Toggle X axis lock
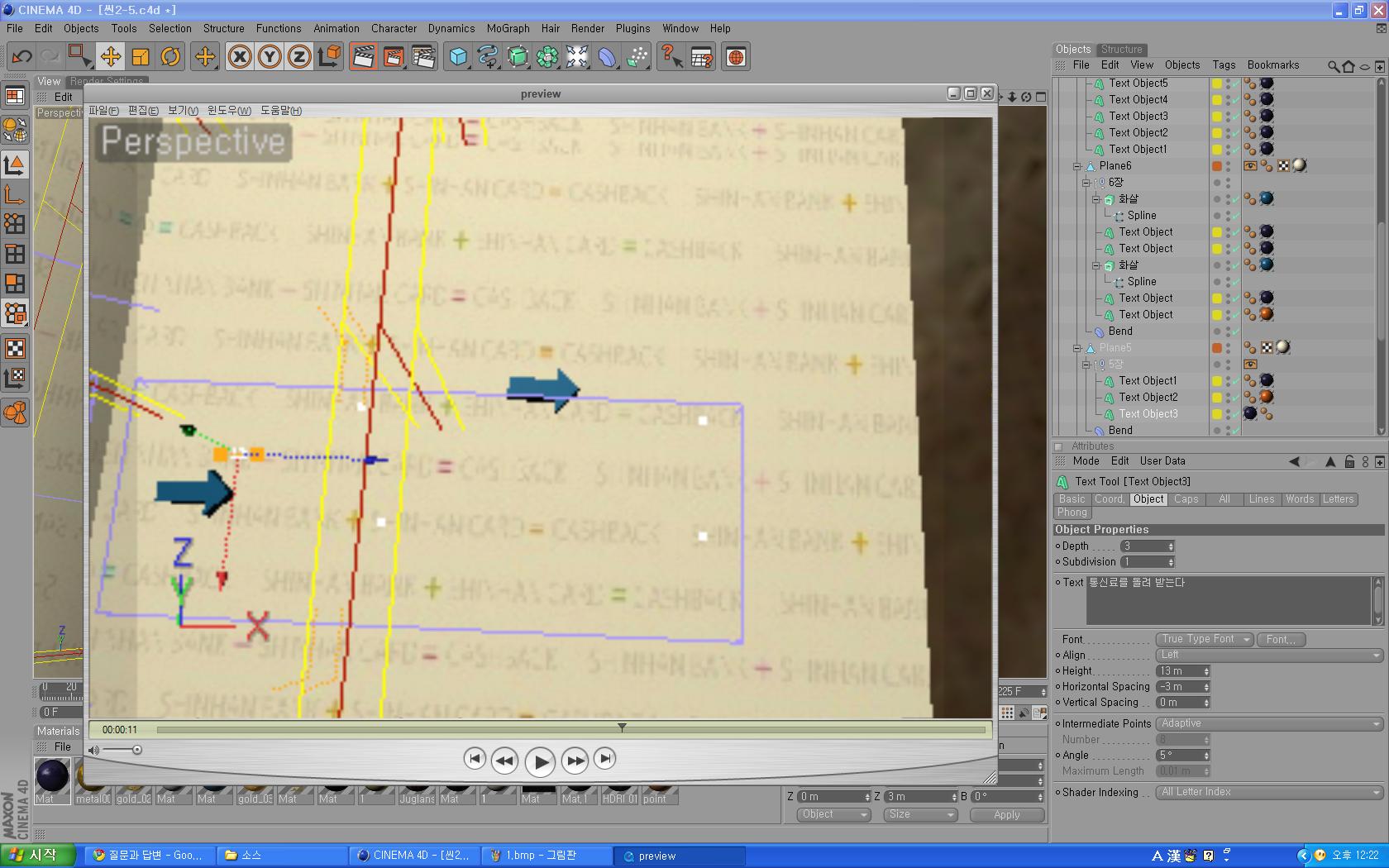 point(240,57)
